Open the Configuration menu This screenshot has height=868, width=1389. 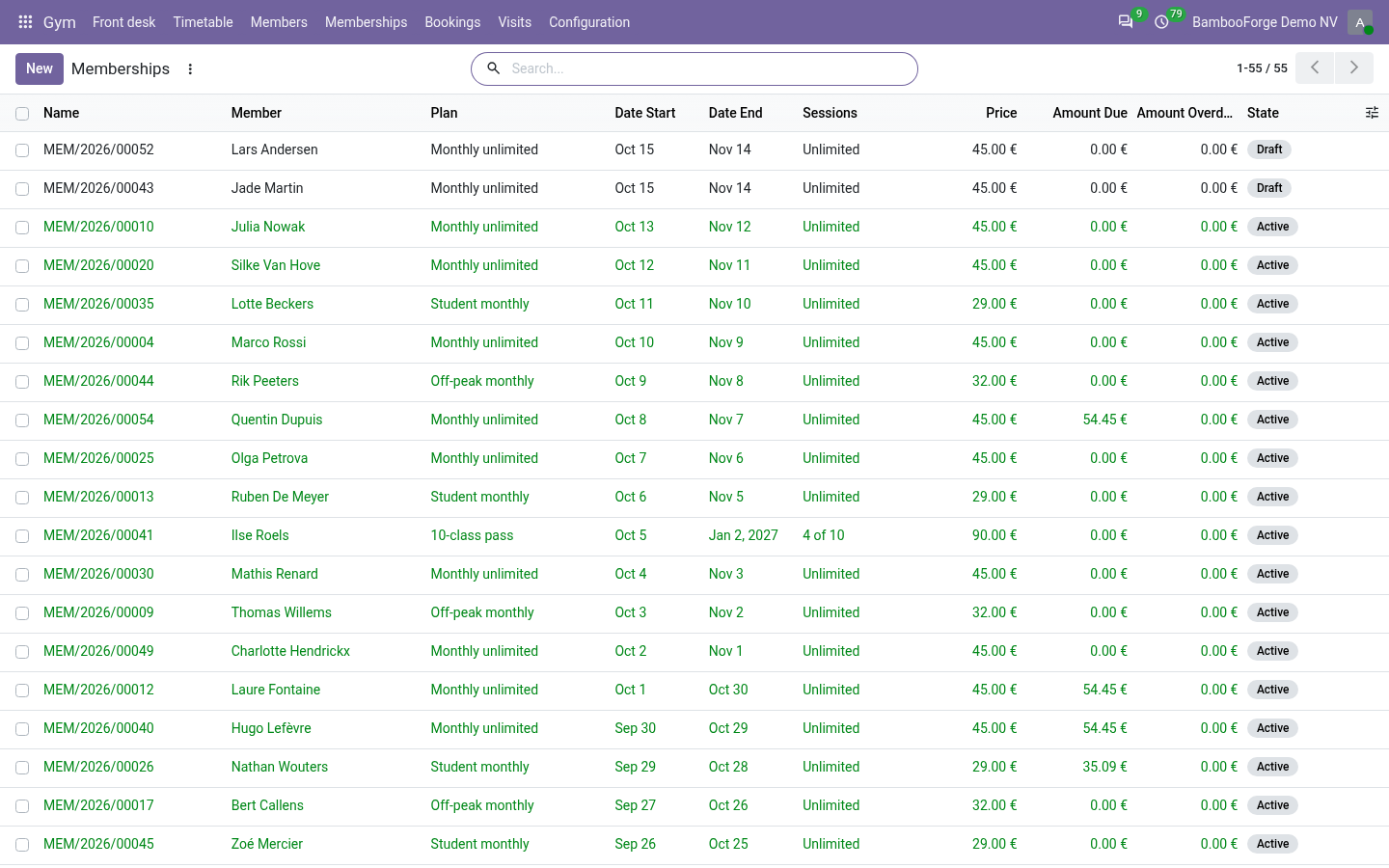point(589,22)
